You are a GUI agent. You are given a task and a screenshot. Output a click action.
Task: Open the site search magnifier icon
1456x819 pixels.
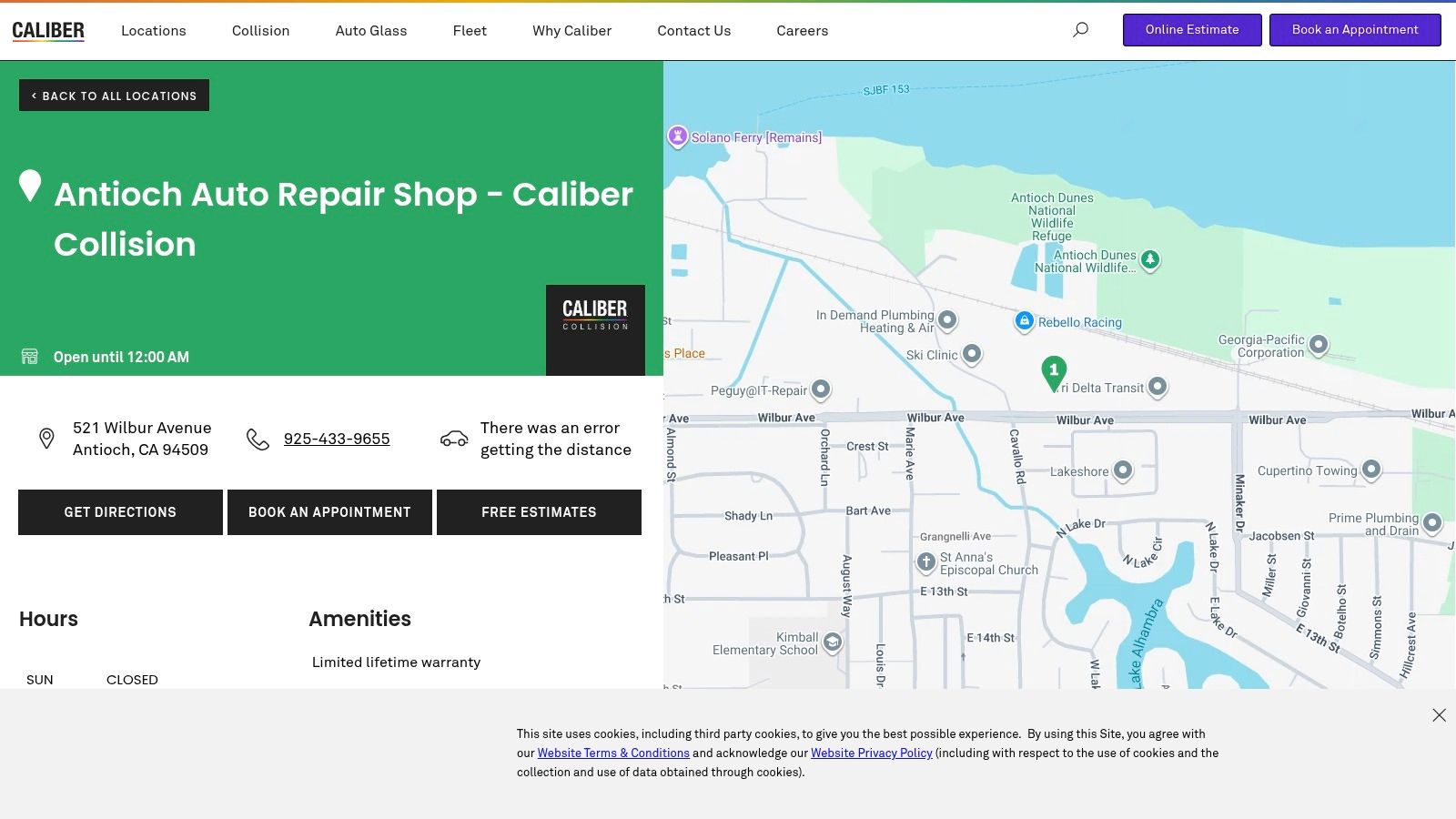coord(1080,30)
